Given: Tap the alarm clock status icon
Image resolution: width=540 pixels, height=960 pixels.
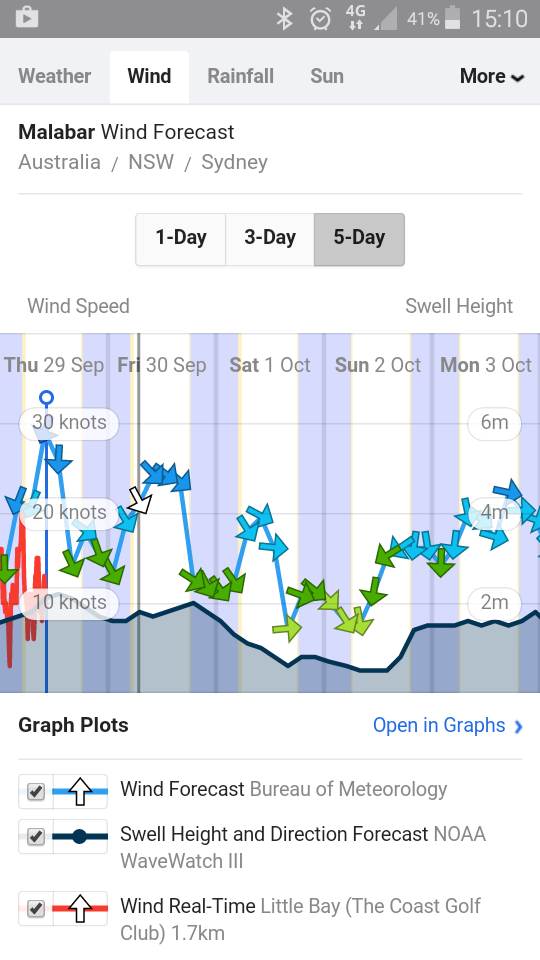Looking at the screenshot, I should click(320, 19).
